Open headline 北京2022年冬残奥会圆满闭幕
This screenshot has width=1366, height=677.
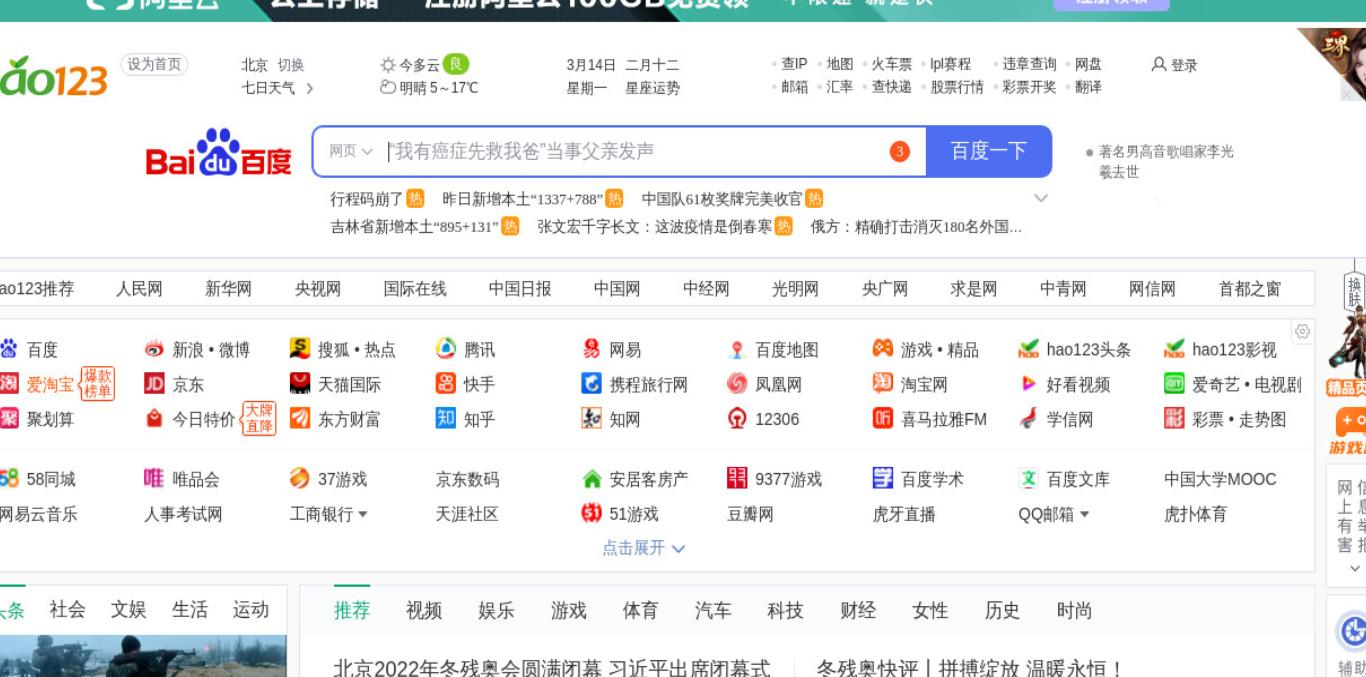click(552, 668)
